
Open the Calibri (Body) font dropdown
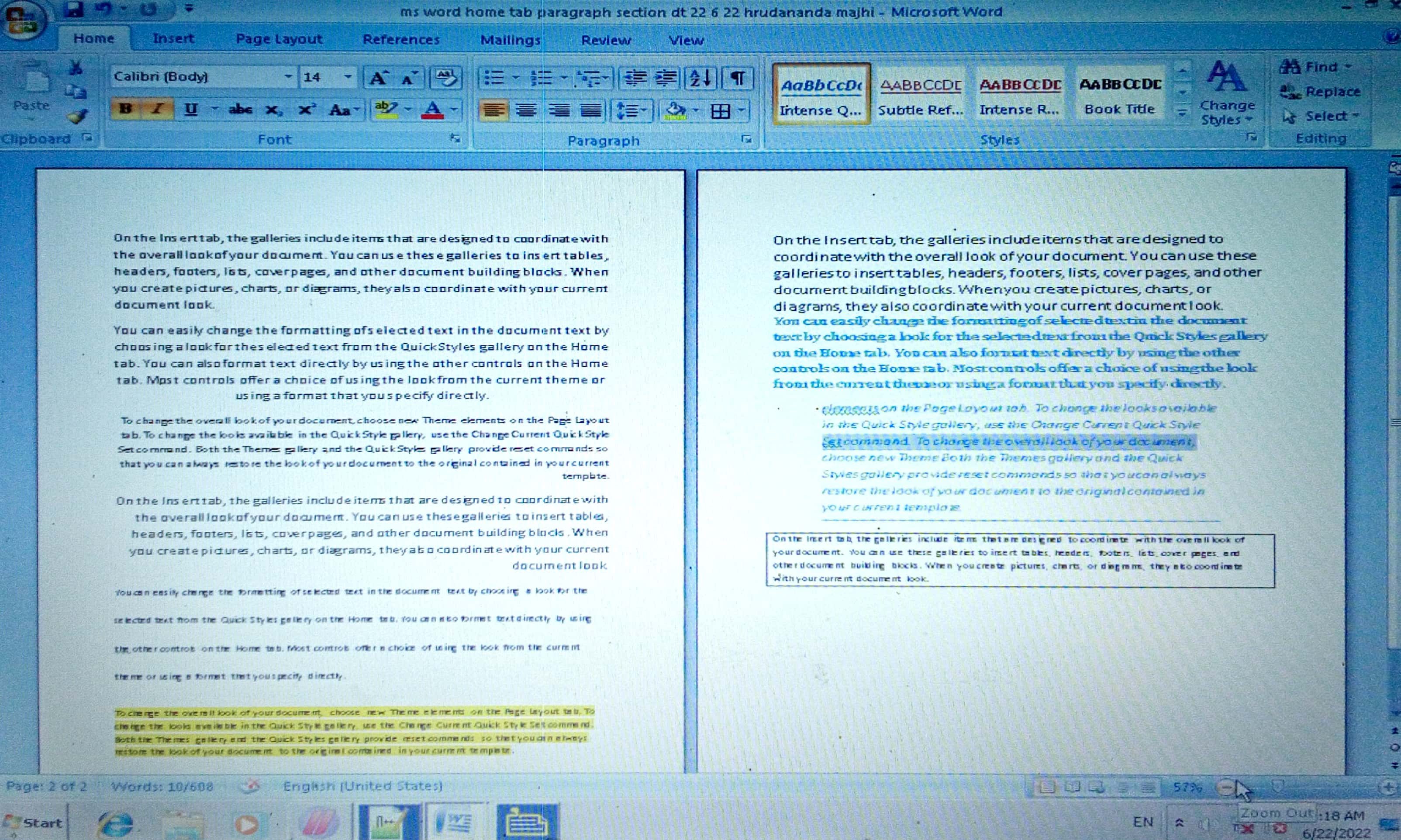(x=288, y=76)
